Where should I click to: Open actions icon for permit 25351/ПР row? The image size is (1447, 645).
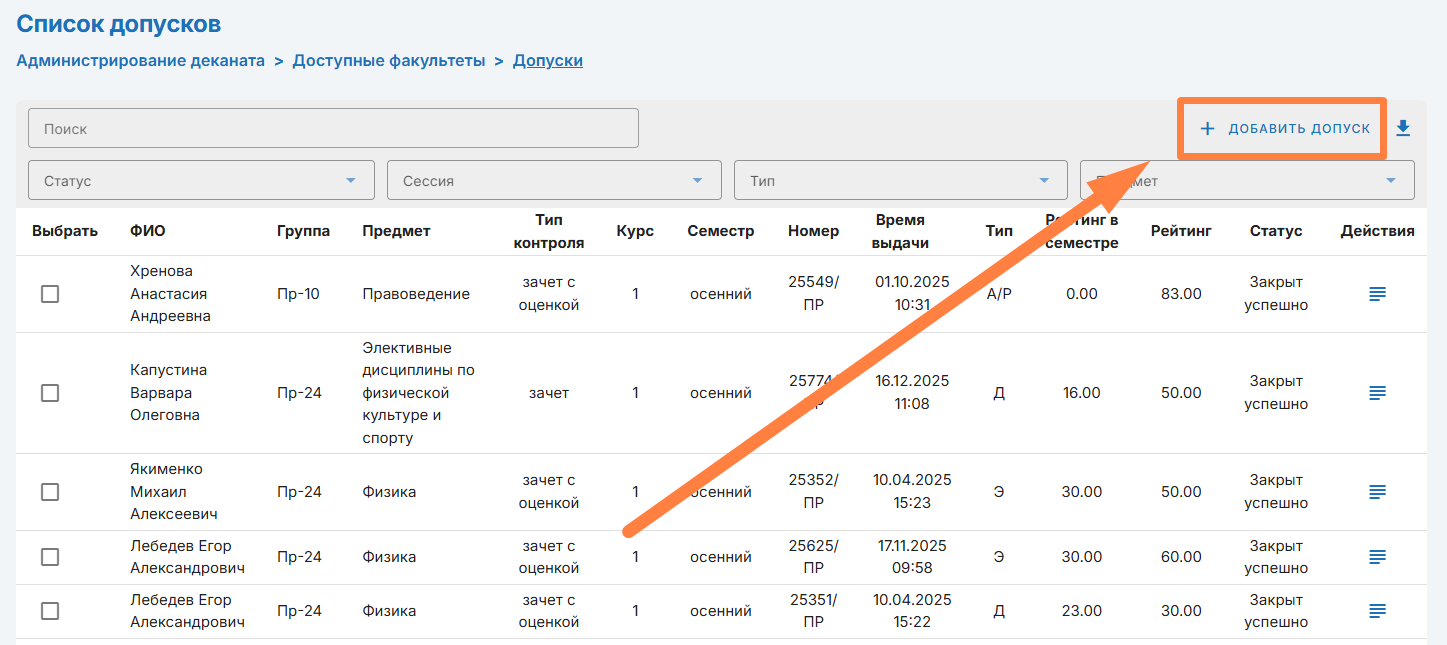[x=1377, y=611]
